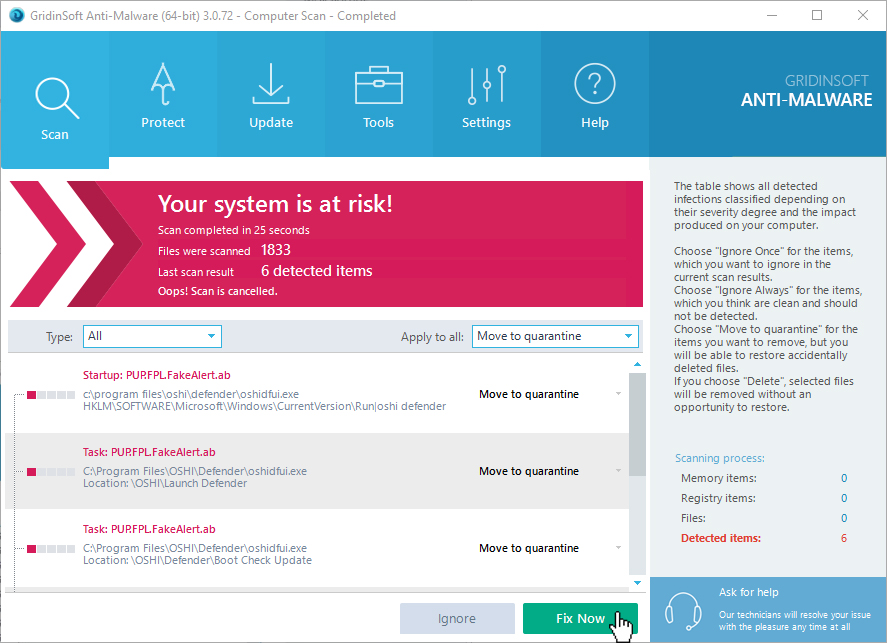The image size is (887, 643).
Task: Click the GridinSoft app icon in title bar
Action: click(14, 15)
